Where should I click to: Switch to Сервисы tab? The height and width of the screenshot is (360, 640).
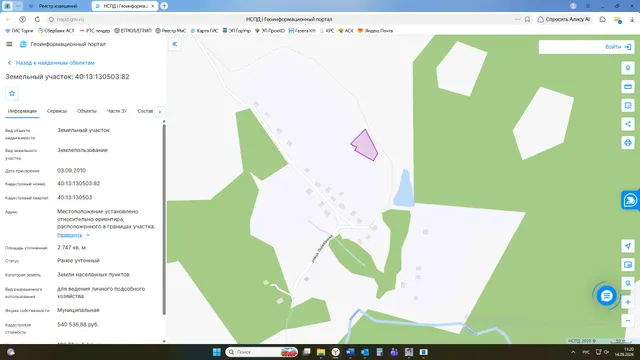click(x=57, y=111)
